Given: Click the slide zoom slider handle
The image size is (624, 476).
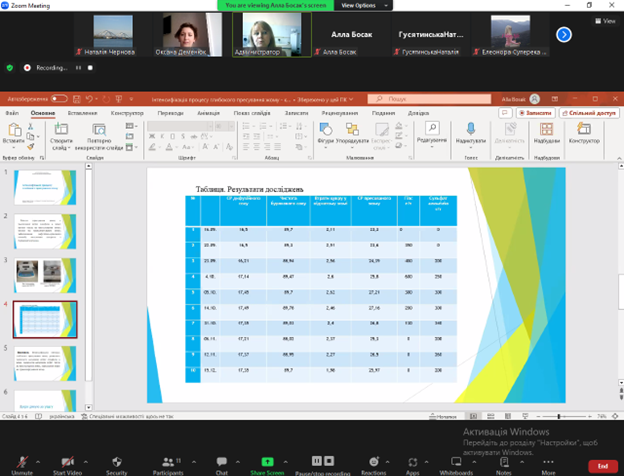Looking at the screenshot, I should 559,416.
